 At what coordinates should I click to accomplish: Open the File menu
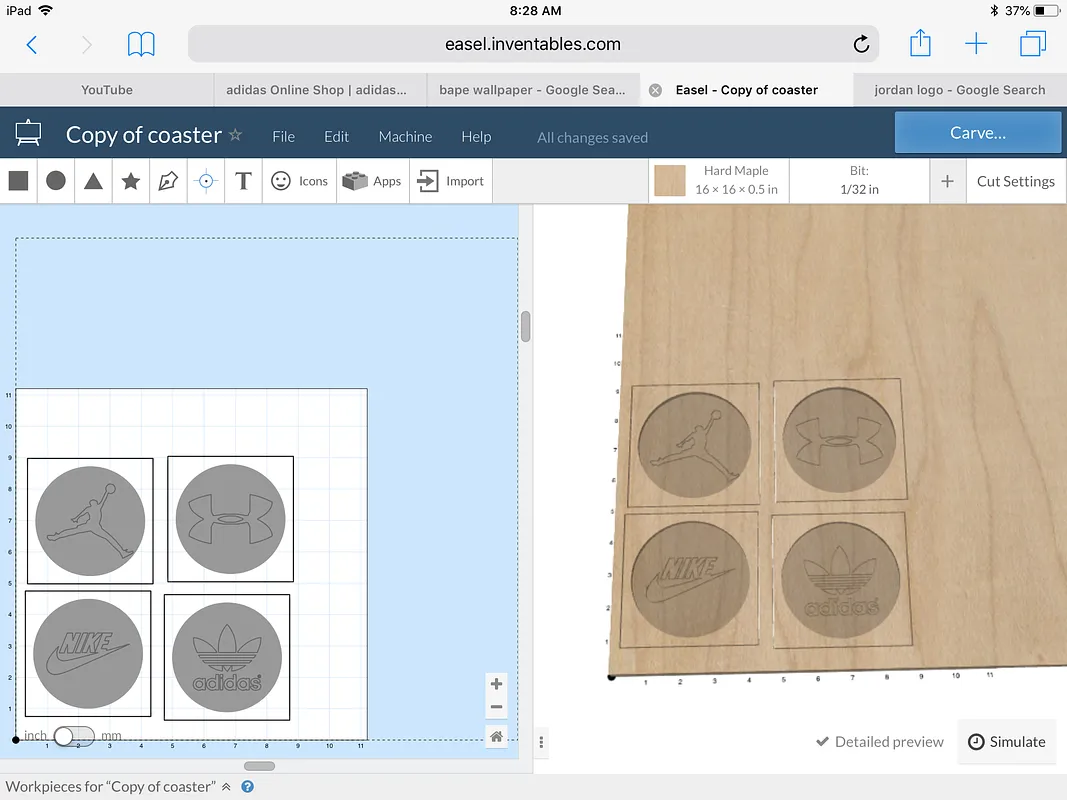point(283,137)
